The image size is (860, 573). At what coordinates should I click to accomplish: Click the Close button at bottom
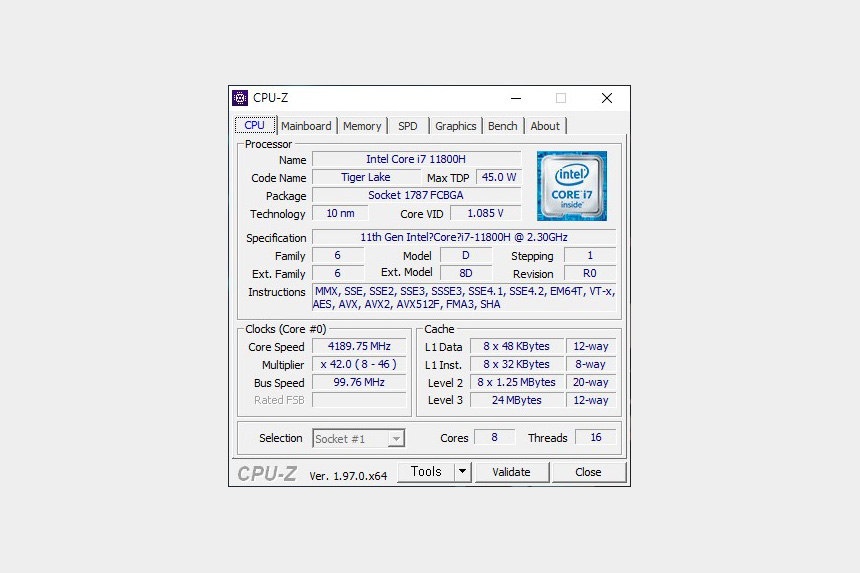[588, 472]
